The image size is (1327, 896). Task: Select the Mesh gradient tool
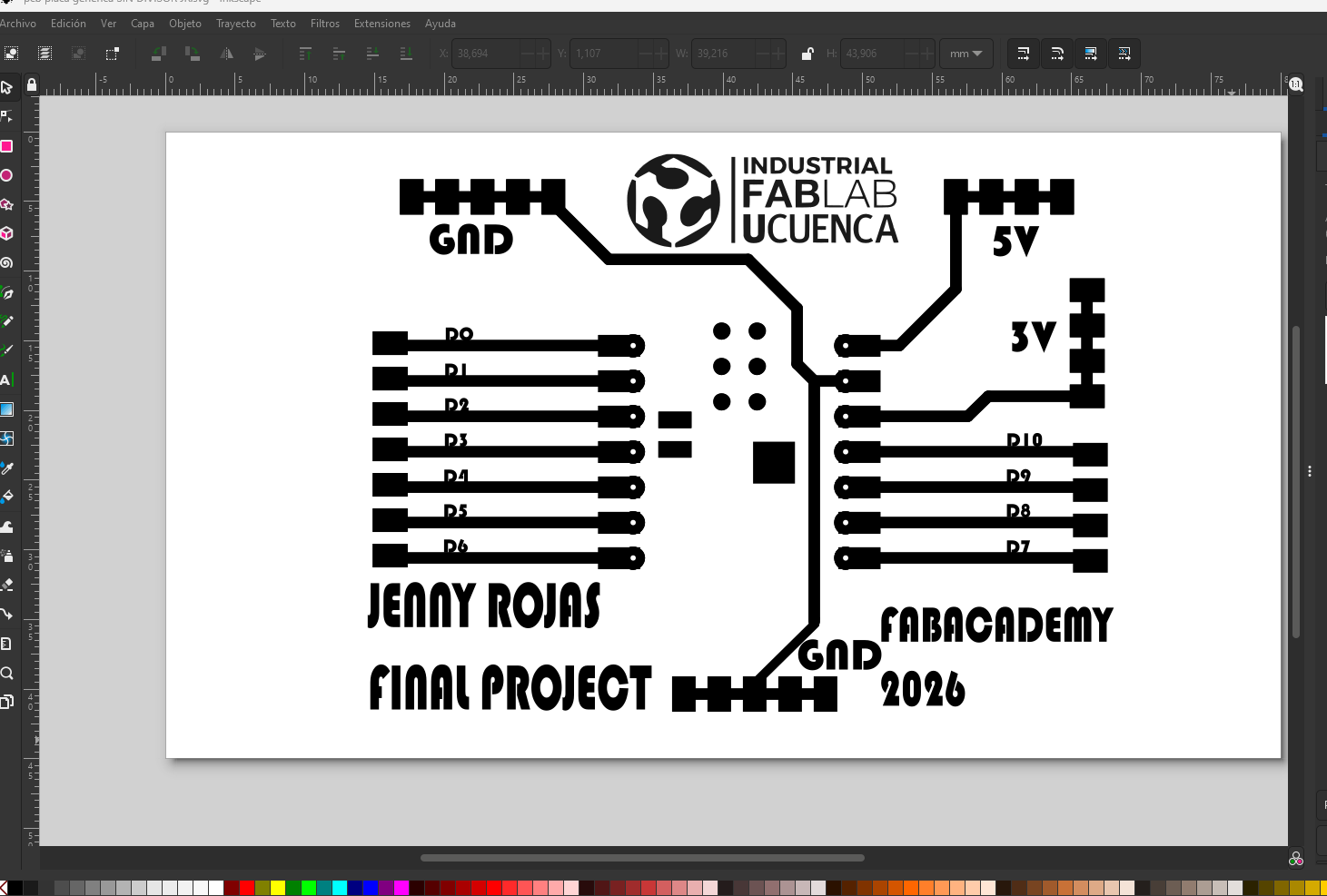point(6,438)
